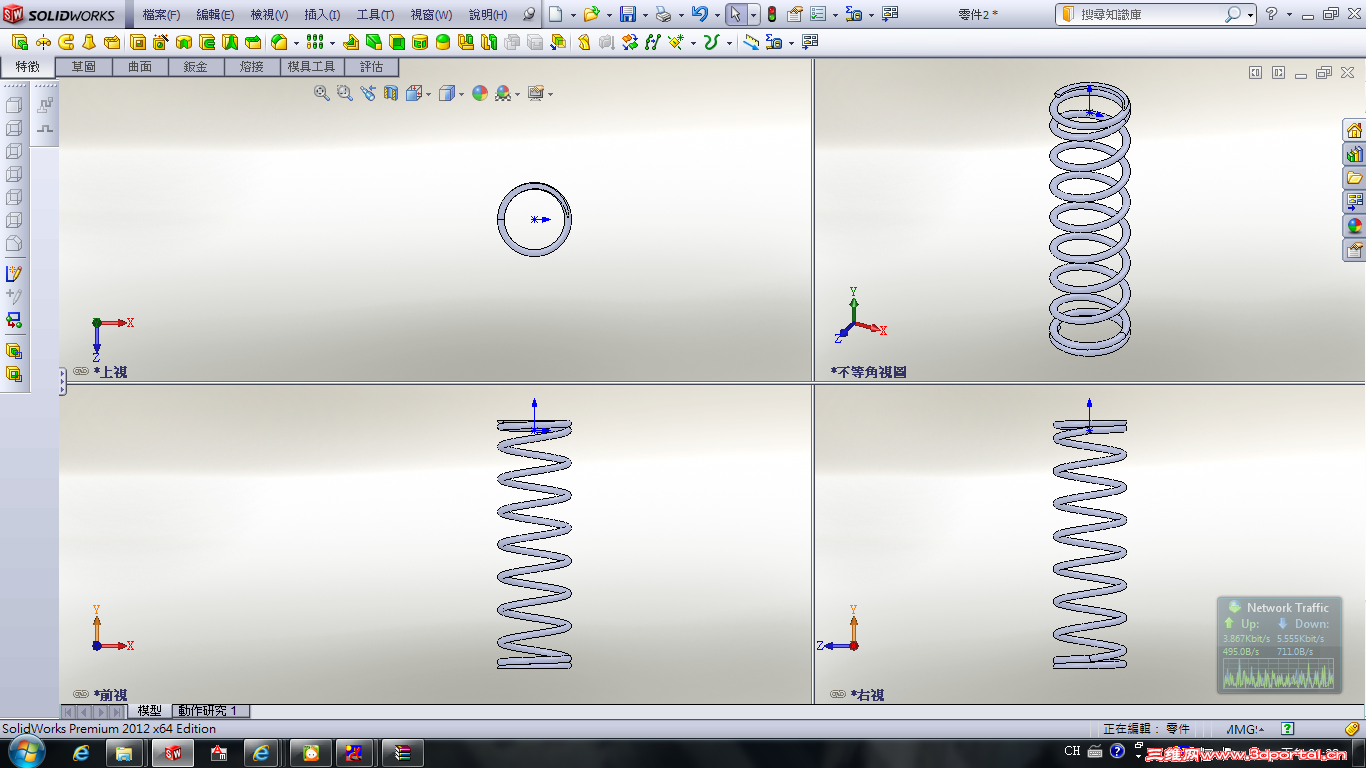Open a file using the folder icon
Image resolution: width=1366 pixels, height=768 pixels.
[x=591, y=14]
